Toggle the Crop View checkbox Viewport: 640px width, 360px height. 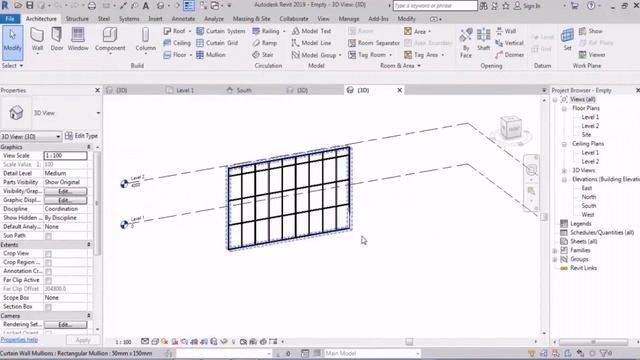(x=48, y=254)
